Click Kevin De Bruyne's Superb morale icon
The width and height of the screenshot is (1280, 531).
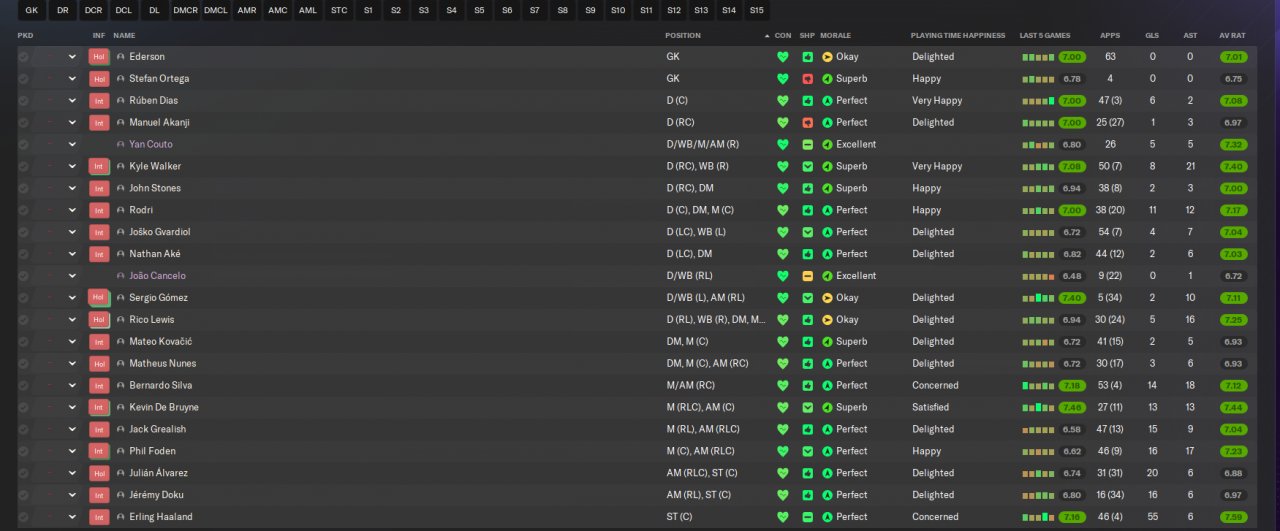(x=827, y=408)
